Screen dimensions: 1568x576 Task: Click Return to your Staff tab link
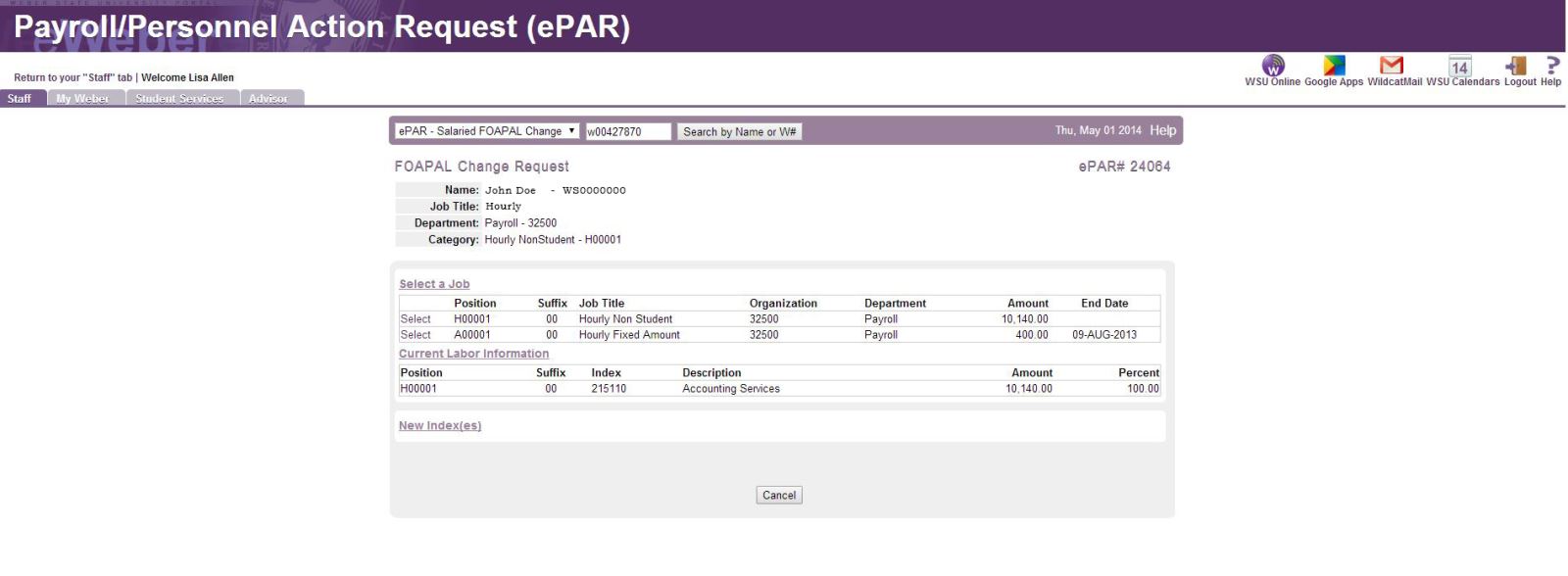tap(73, 78)
